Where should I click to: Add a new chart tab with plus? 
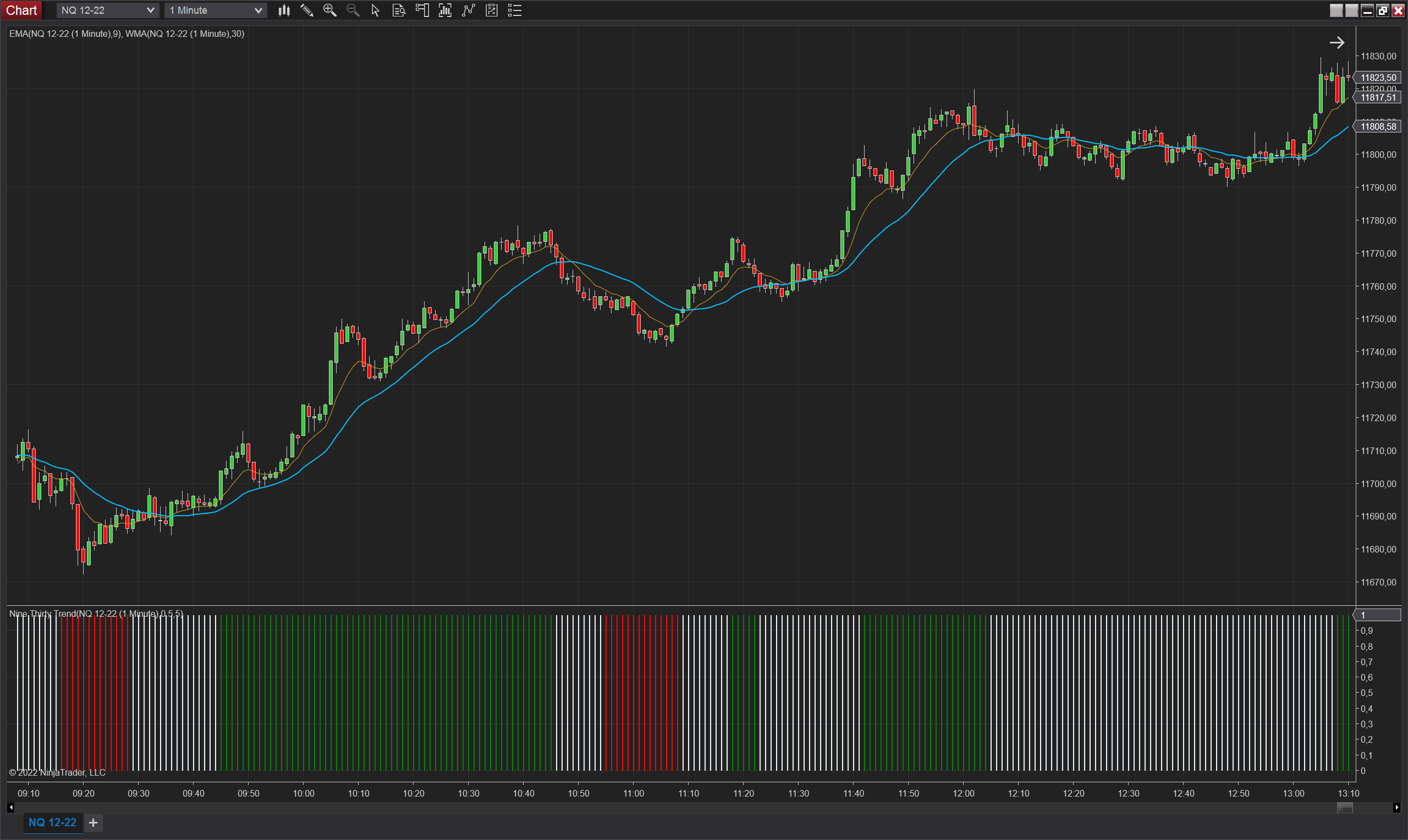(x=94, y=823)
